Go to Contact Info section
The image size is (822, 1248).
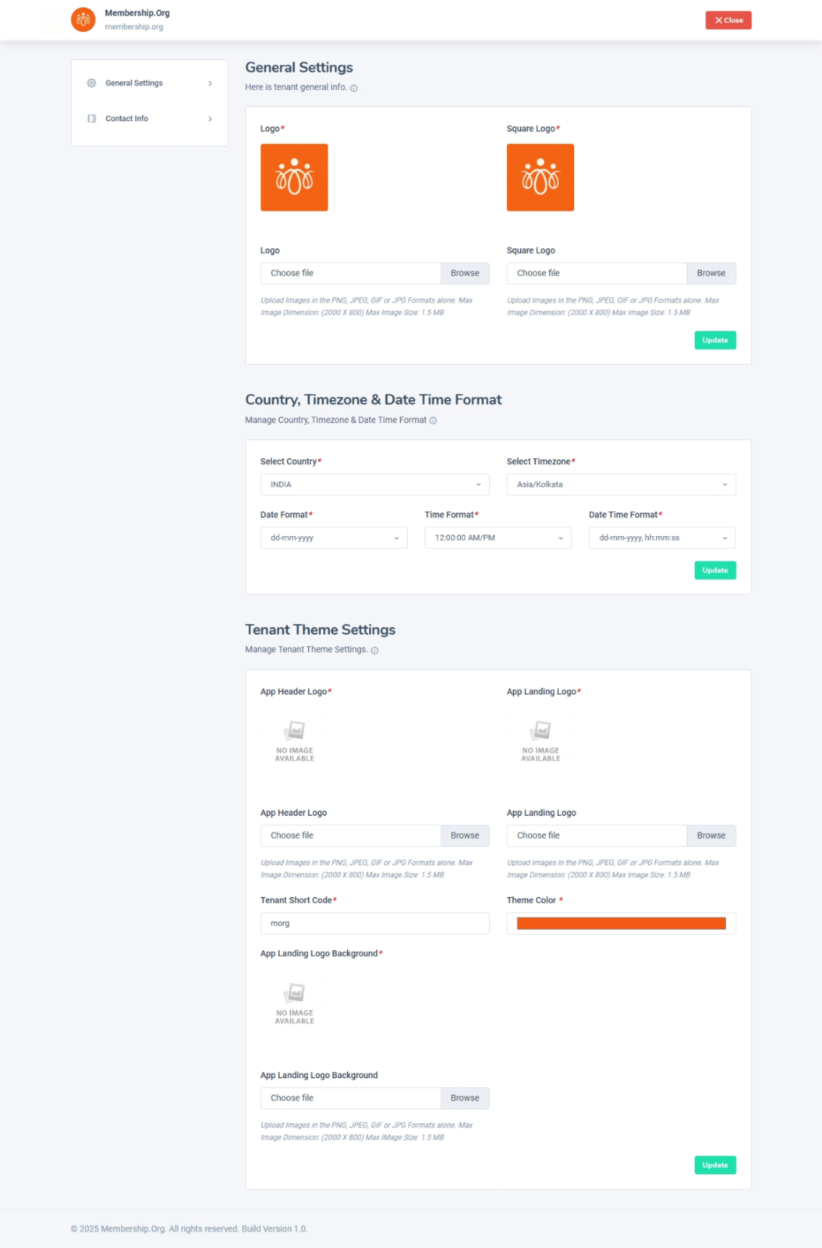coord(127,118)
